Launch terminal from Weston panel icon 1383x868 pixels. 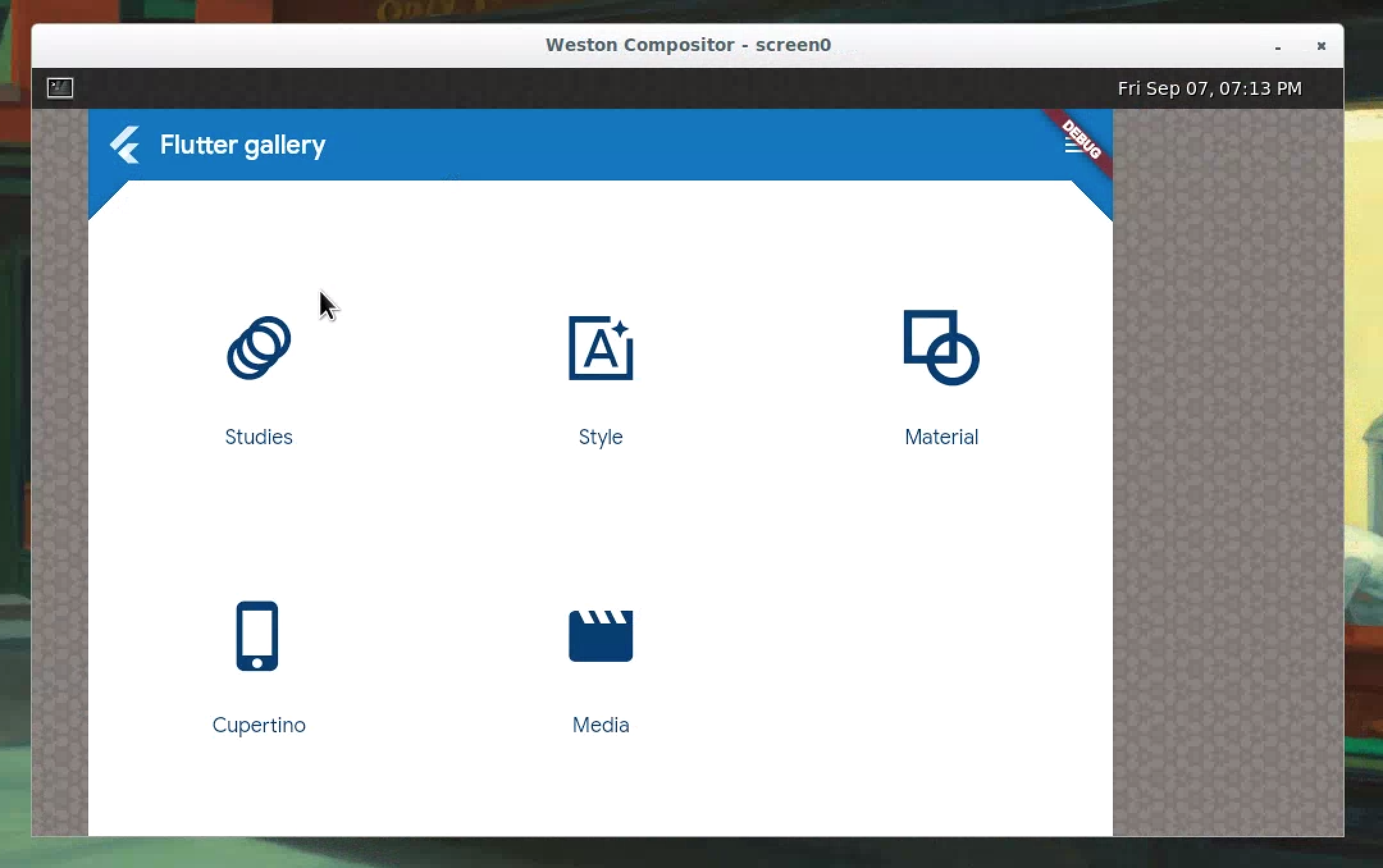60,88
